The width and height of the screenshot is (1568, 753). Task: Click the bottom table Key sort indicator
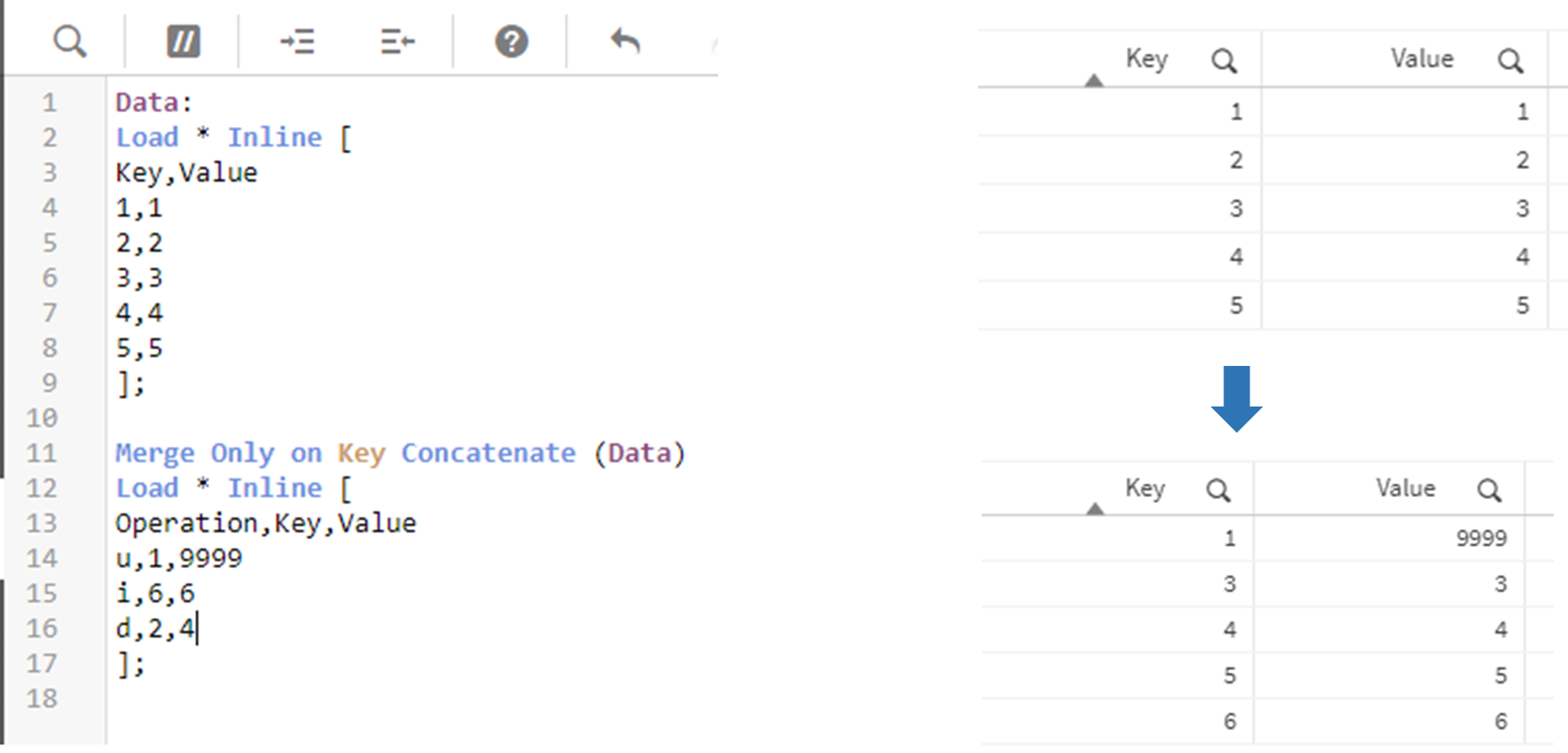click(x=1094, y=510)
